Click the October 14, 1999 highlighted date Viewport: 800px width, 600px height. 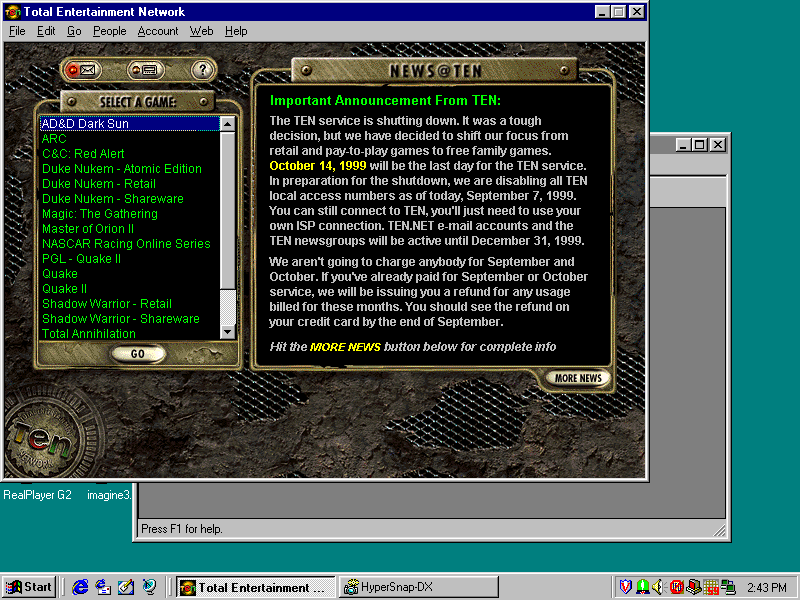pos(318,166)
